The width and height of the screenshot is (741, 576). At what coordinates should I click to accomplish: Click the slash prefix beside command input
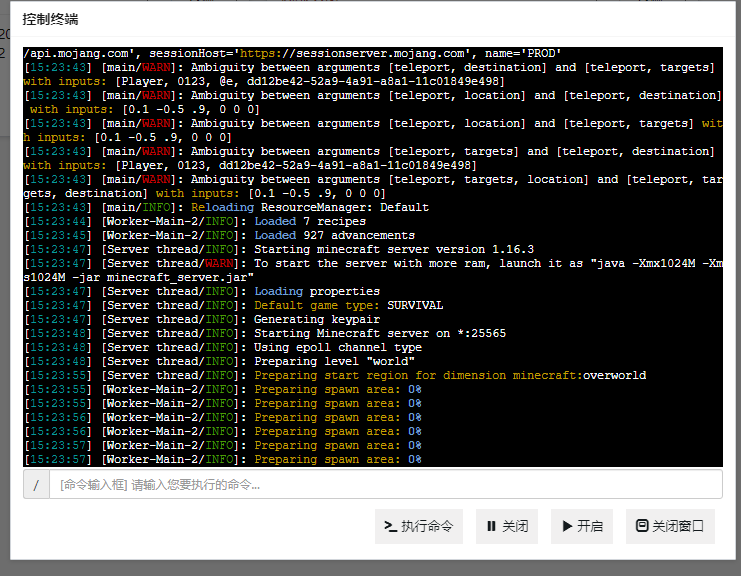click(36, 485)
